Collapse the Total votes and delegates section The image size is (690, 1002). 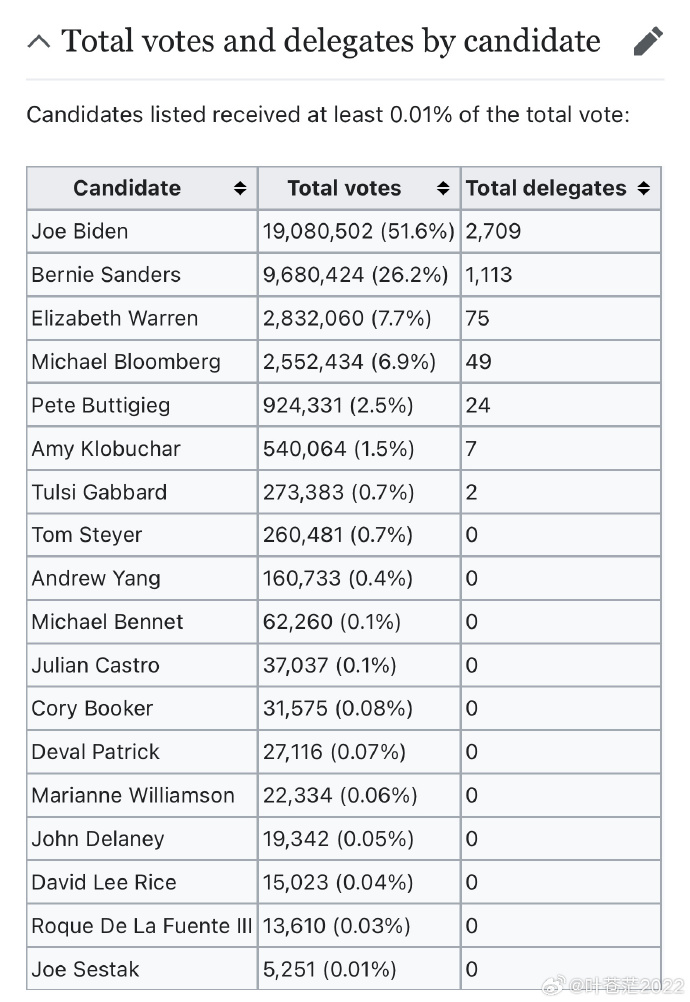coord(39,42)
